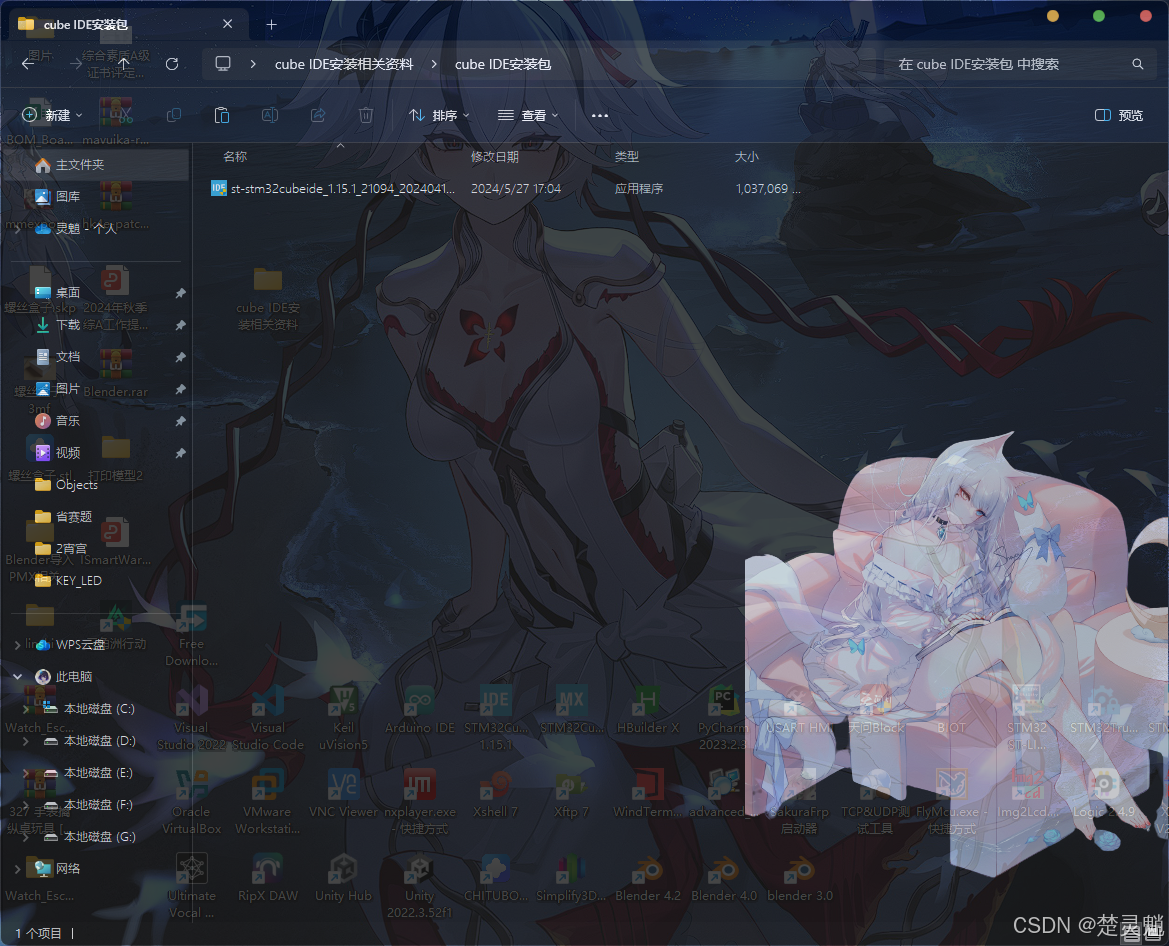Expand 本地磁盘 (D:) in the sidebar
The width and height of the screenshot is (1169, 946).
26,741
